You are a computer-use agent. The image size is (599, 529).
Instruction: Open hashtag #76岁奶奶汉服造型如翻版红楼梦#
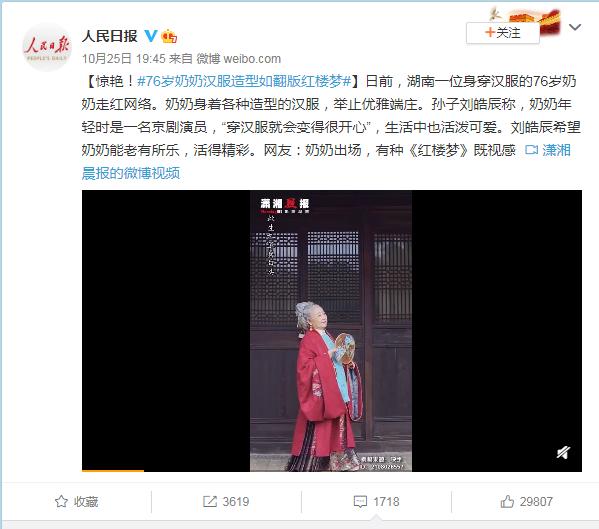coord(244,81)
